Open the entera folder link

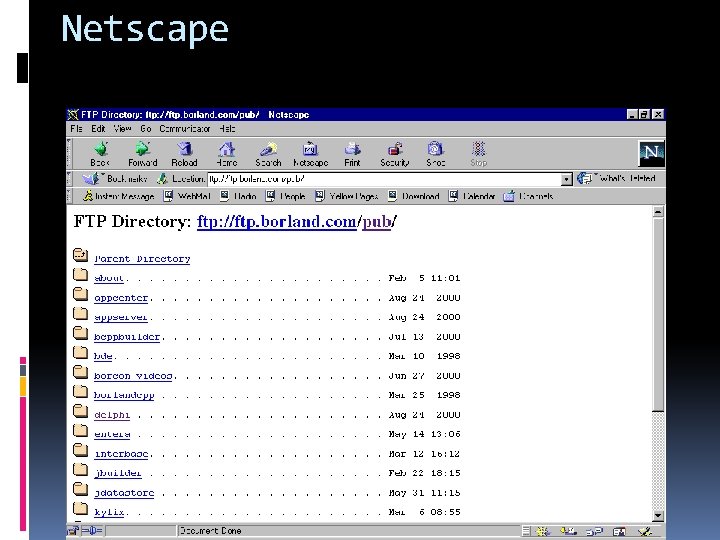tap(112, 434)
